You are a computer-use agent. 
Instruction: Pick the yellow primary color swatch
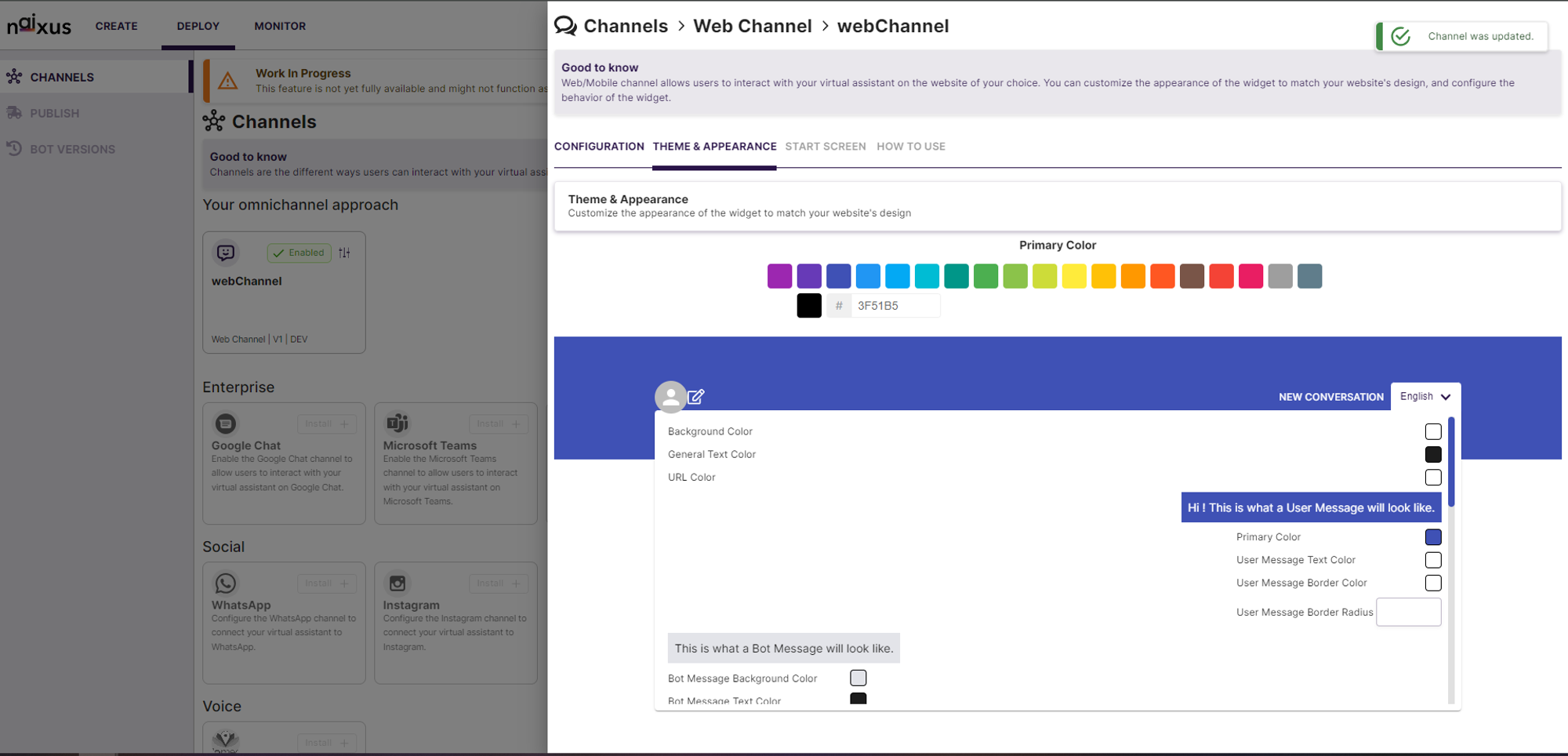[1074, 276]
